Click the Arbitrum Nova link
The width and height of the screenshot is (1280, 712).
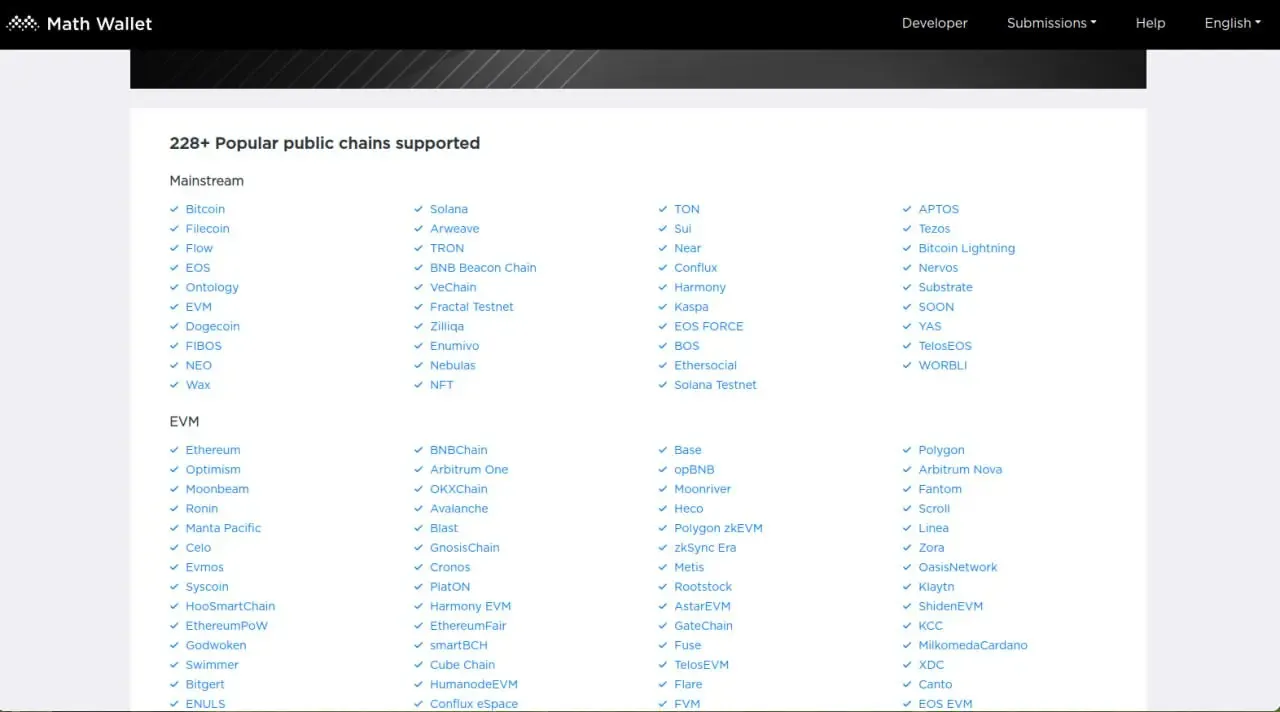click(x=960, y=469)
